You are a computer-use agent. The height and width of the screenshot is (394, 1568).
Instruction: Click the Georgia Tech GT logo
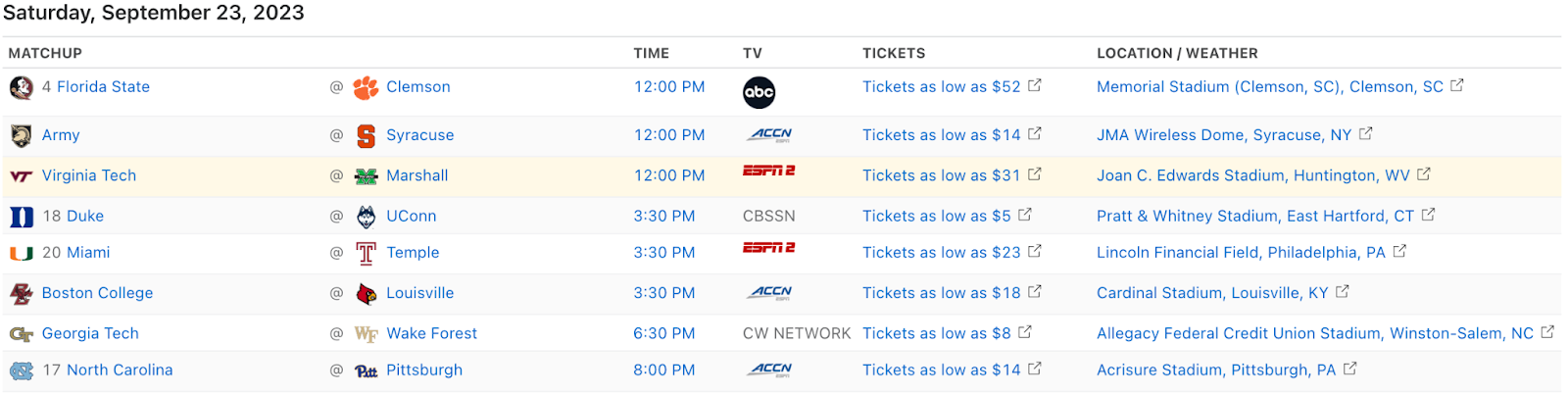tap(21, 334)
